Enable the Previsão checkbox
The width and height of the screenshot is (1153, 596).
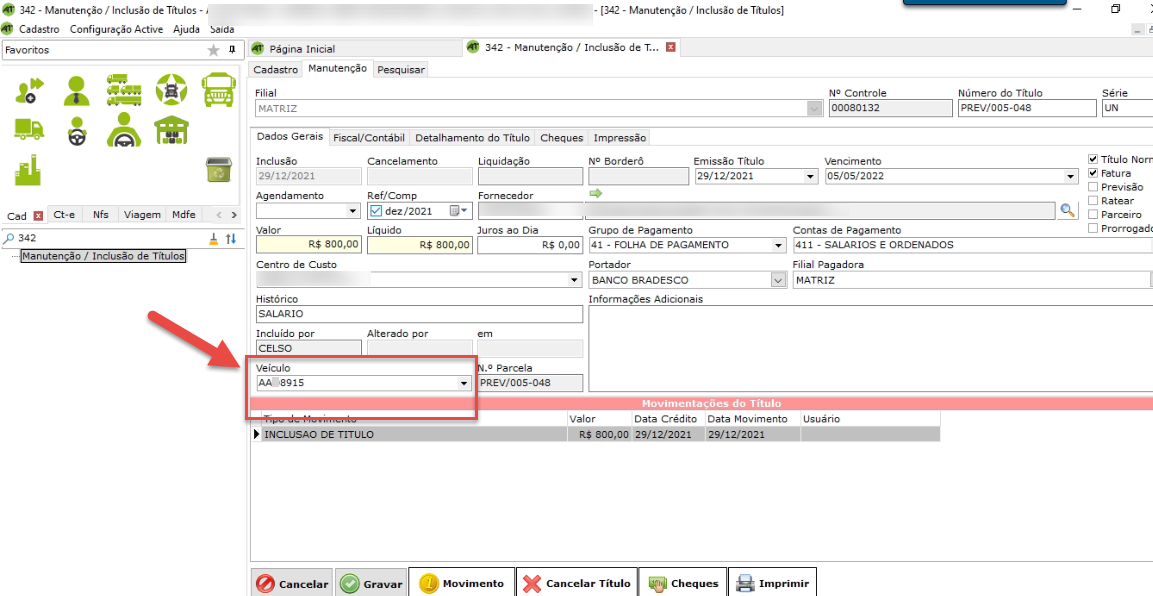(x=1093, y=187)
